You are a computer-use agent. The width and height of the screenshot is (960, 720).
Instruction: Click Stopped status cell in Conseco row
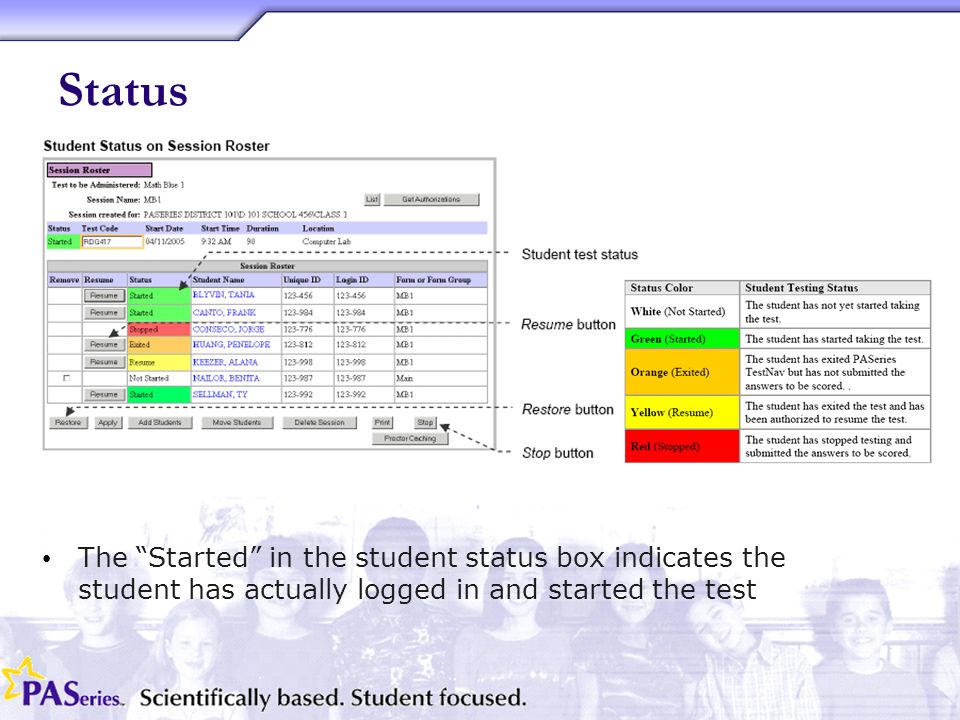click(x=159, y=329)
